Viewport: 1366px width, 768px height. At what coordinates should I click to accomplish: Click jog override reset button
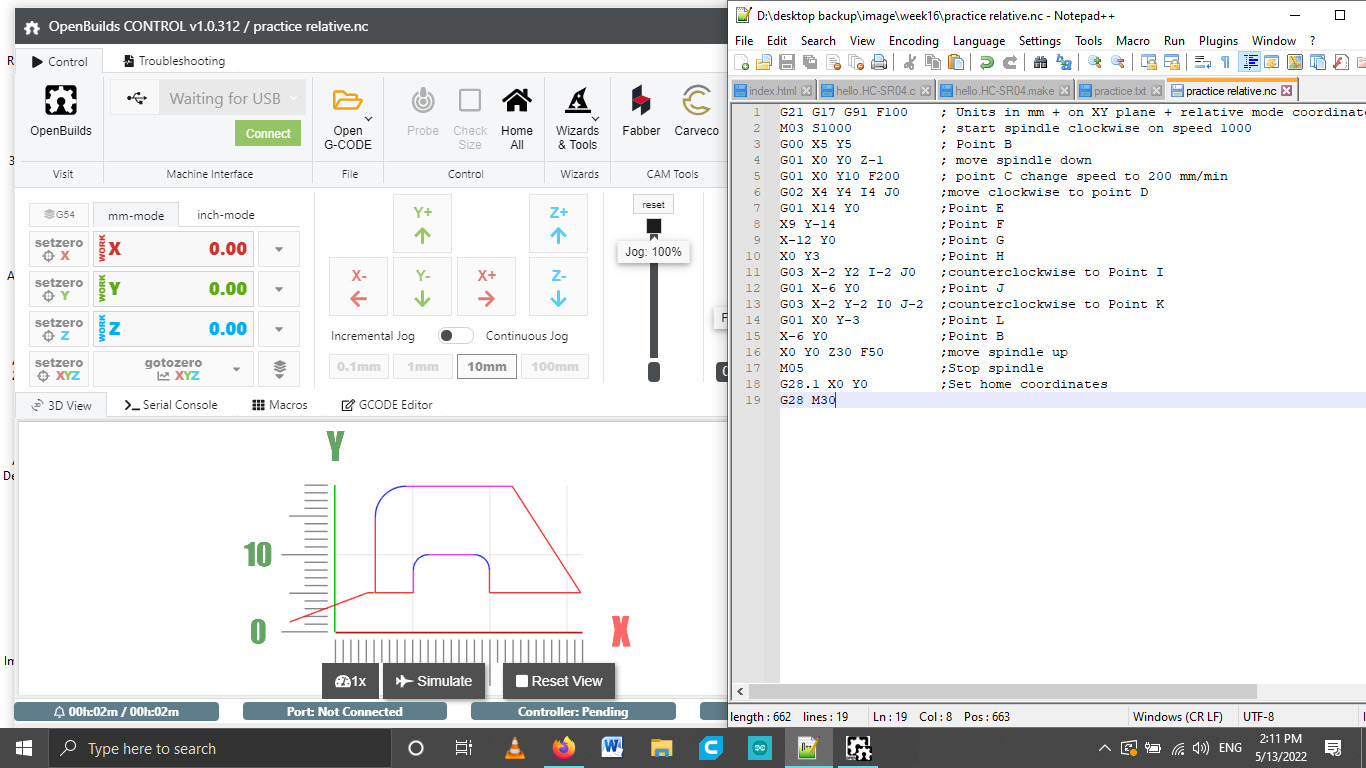coord(654,204)
